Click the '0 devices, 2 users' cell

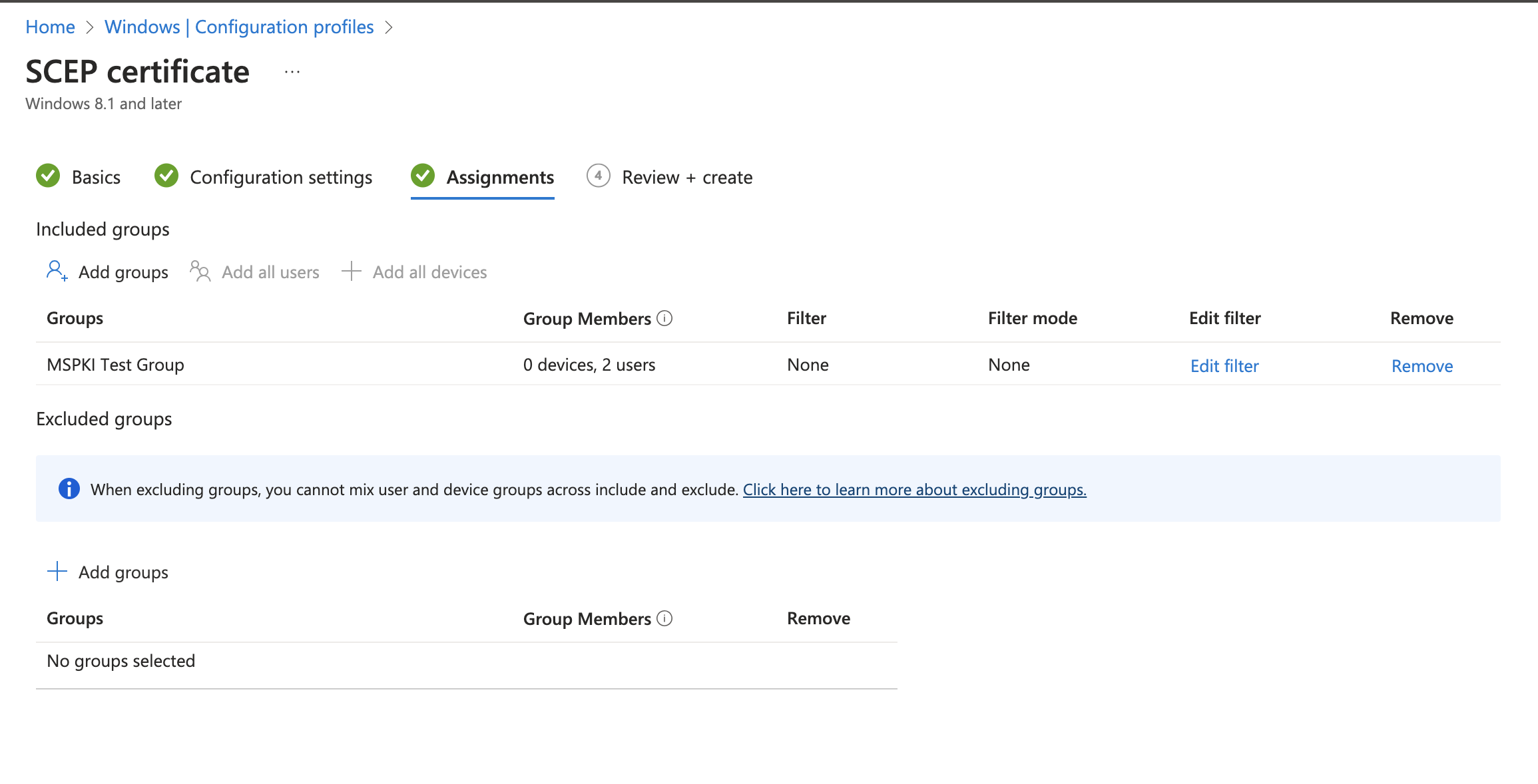(x=589, y=365)
